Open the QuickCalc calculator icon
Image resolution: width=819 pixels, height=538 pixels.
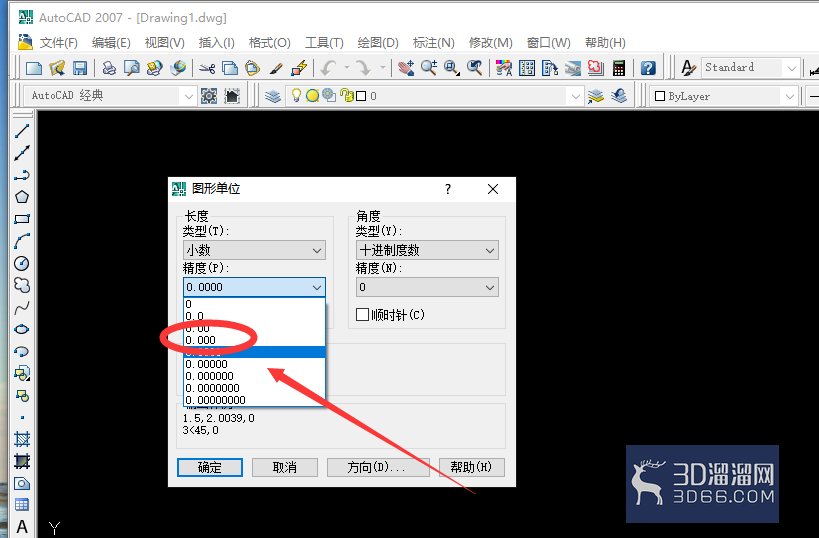(x=618, y=68)
